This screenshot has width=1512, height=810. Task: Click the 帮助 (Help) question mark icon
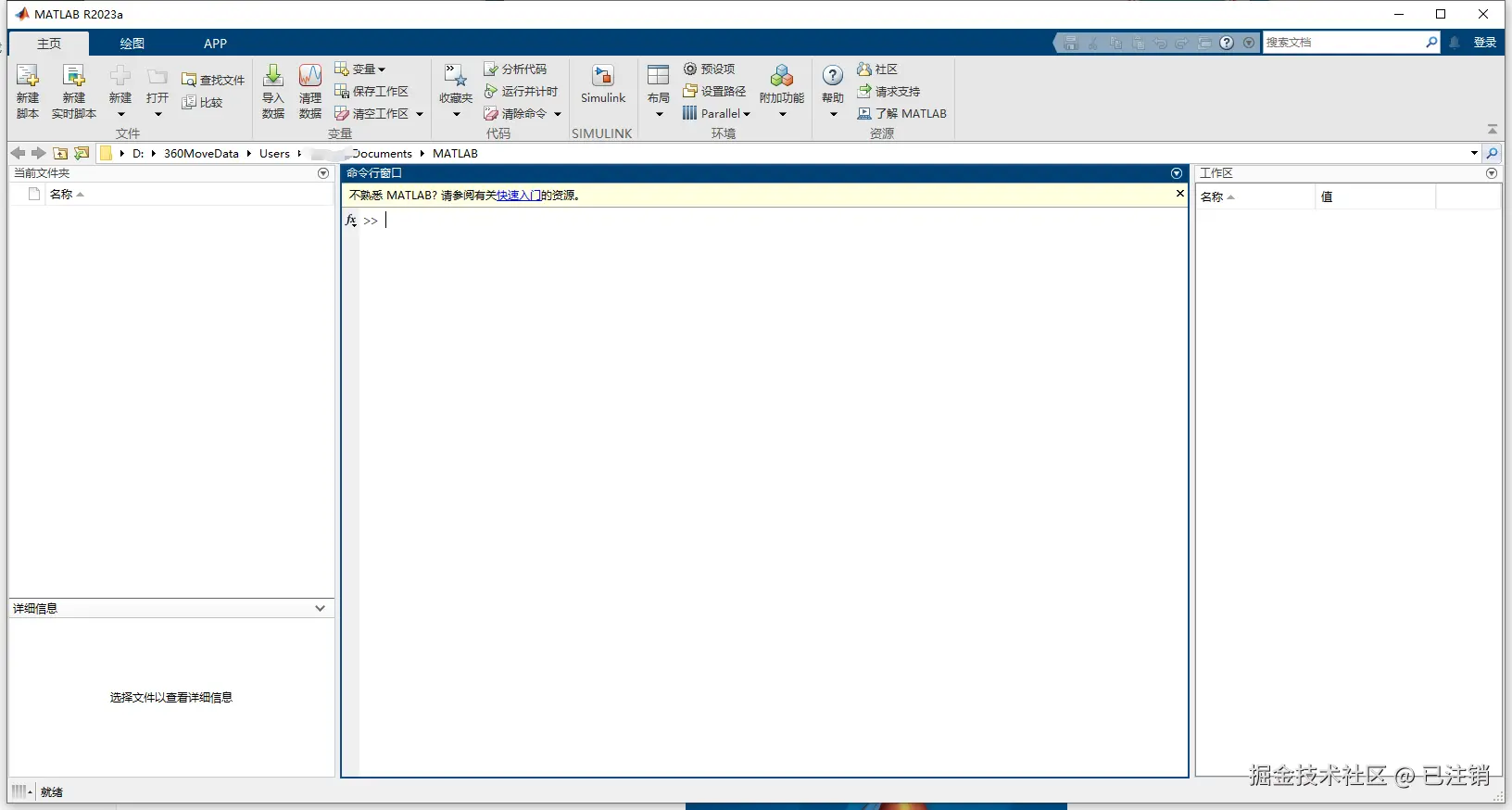(x=833, y=76)
